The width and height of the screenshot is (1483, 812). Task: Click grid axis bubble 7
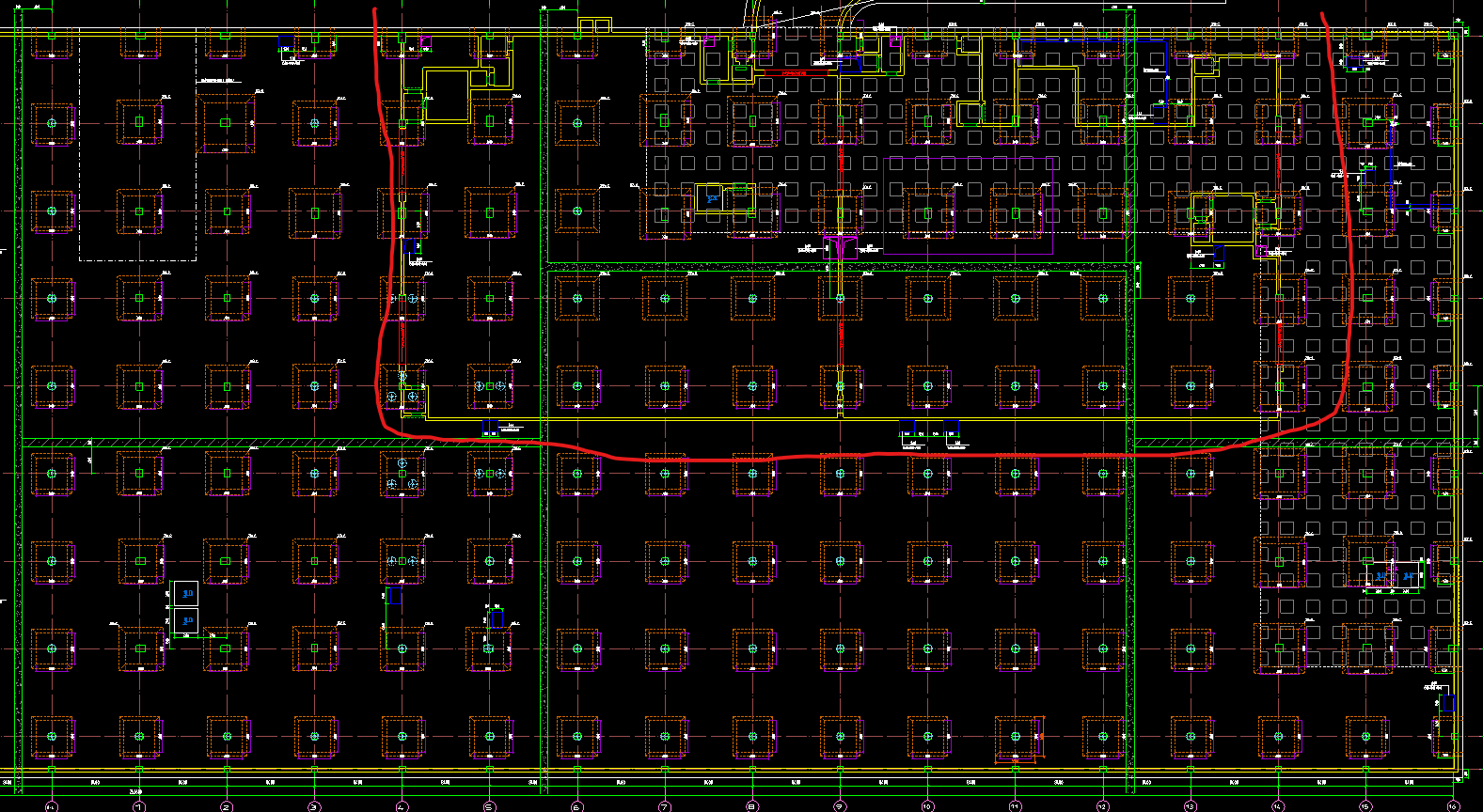coord(665,806)
